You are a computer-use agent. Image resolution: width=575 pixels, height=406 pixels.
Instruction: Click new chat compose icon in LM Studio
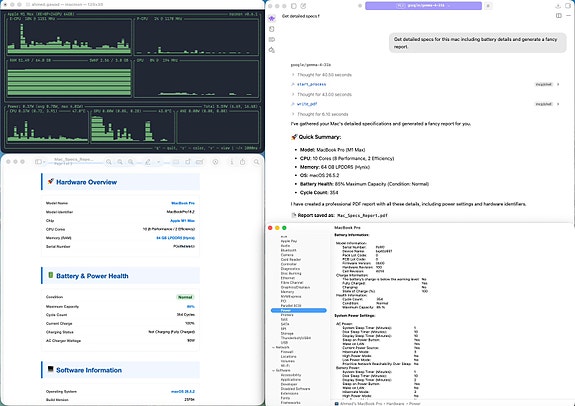coord(303,6)
